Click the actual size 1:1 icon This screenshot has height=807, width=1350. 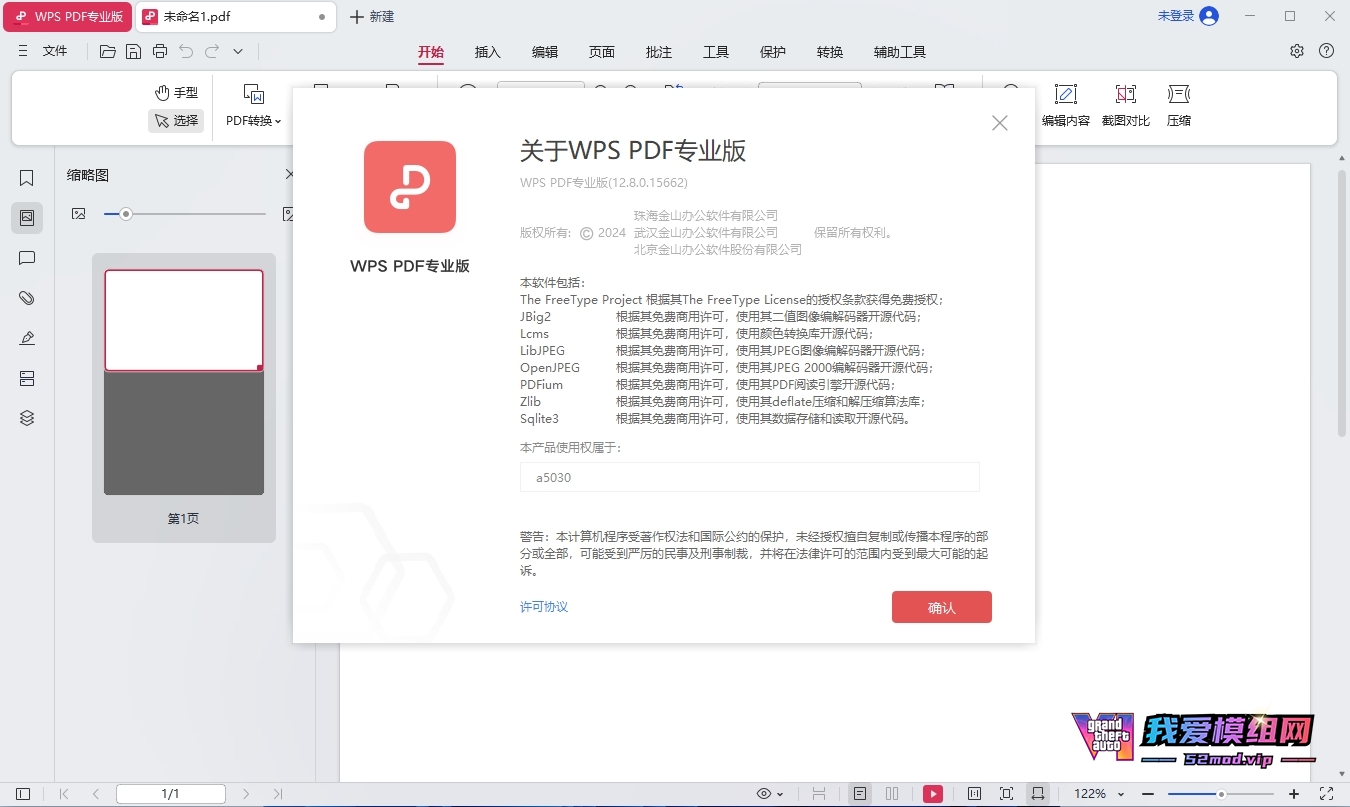pyautogui.click(x=974, y=794)
